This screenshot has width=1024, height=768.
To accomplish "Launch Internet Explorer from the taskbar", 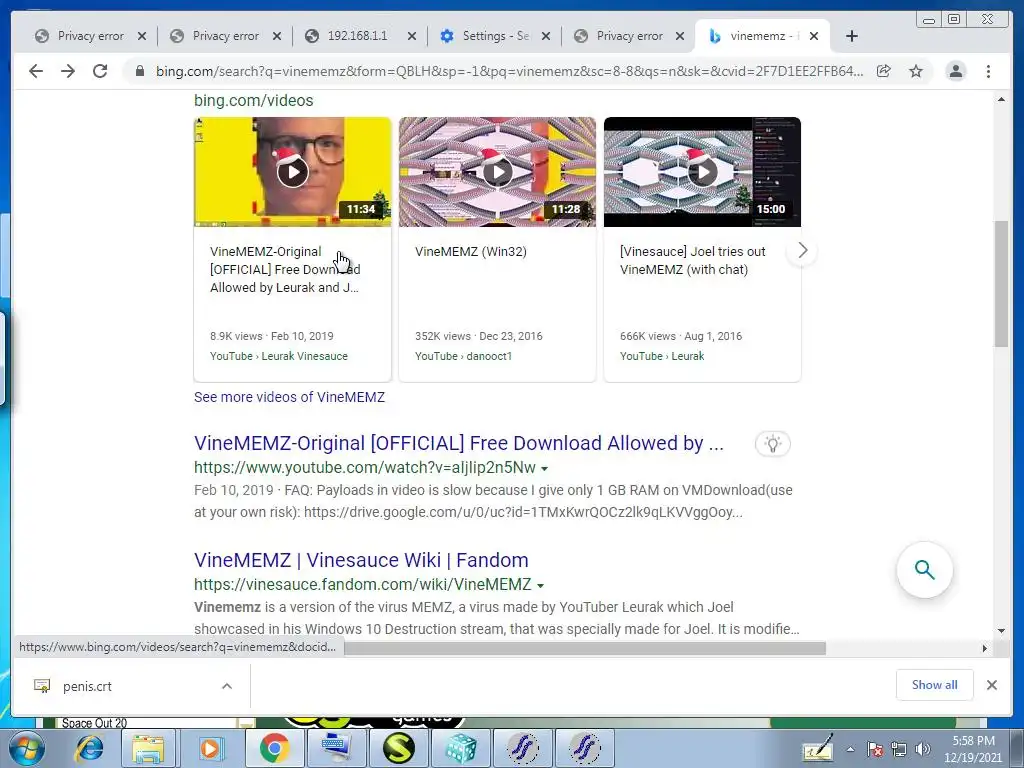I will pyautogui.click(x=89, y=748).
